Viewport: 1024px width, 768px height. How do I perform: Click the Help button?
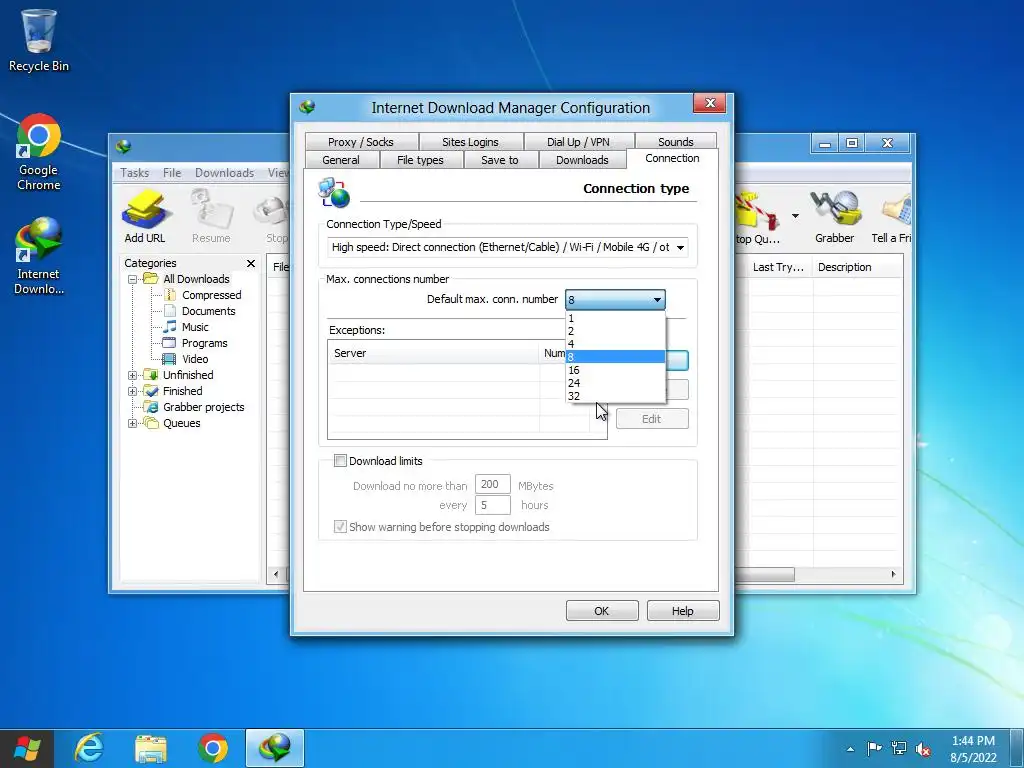[x=682, y=611]
